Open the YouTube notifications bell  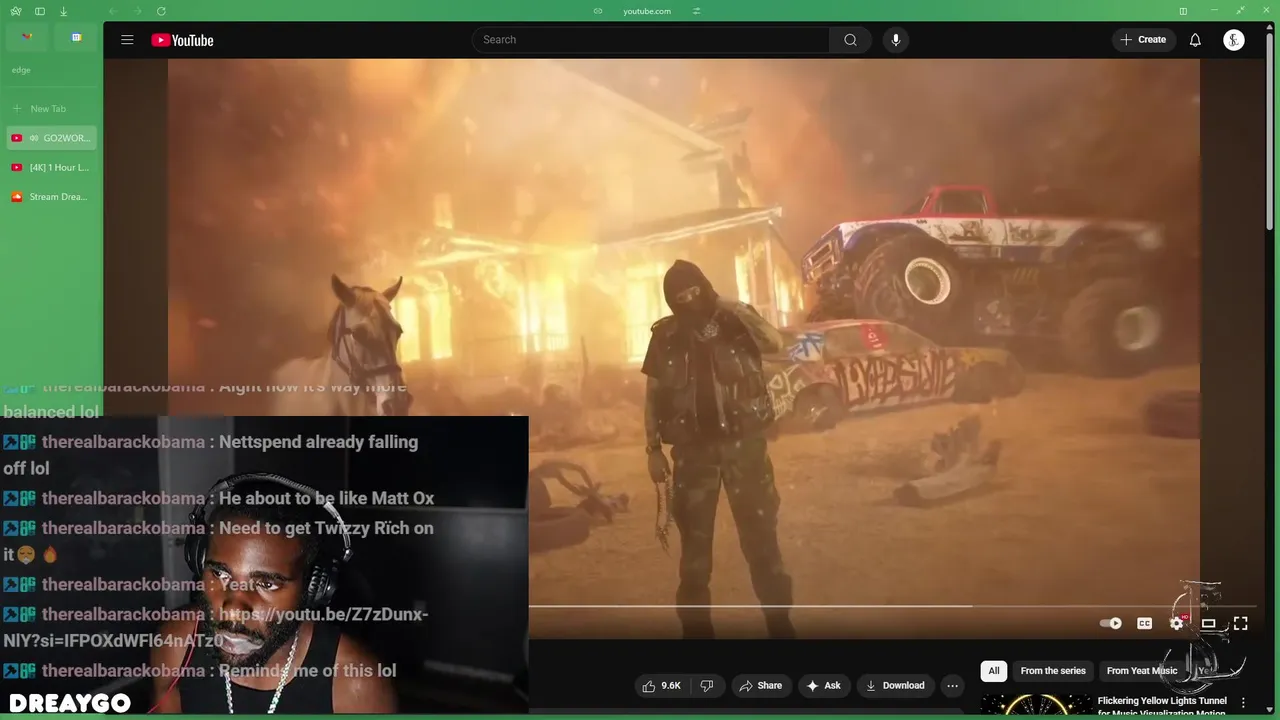pyautogui.click(x=1195, y=40)
